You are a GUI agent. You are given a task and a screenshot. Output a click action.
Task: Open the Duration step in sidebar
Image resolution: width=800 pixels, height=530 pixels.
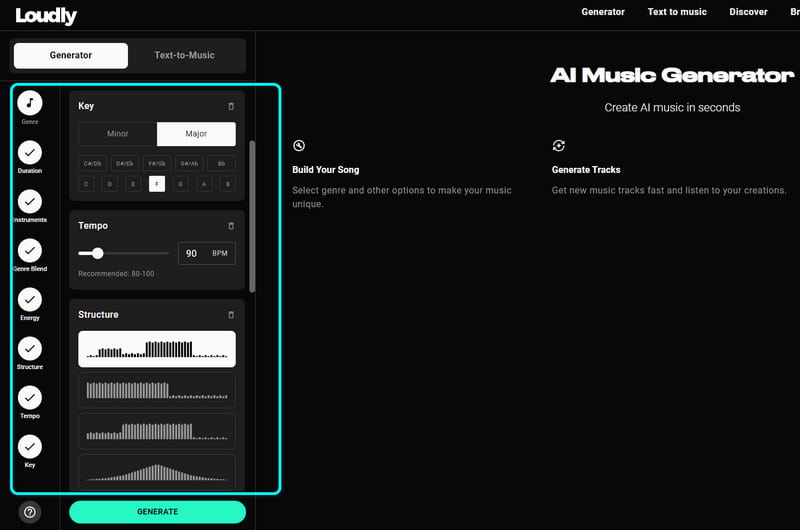click(30, 152)
